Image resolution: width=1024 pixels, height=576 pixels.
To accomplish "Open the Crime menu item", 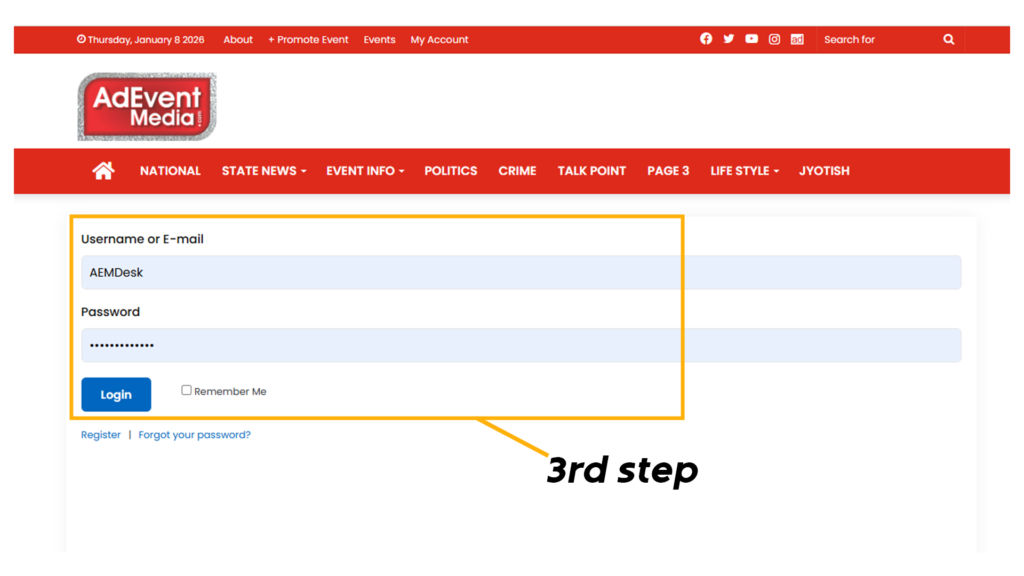I will coord(517,171).
